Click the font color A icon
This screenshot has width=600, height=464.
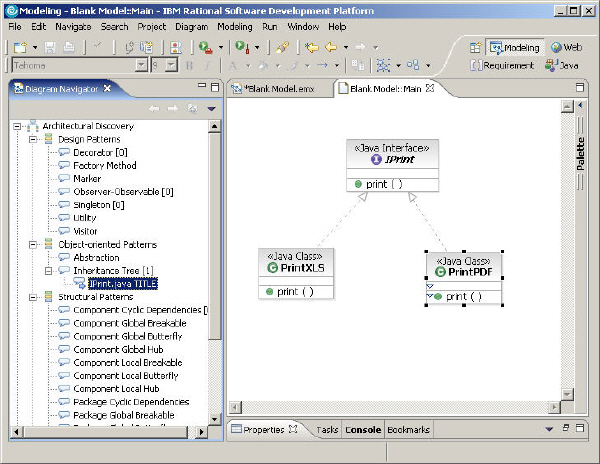[232, 66]
